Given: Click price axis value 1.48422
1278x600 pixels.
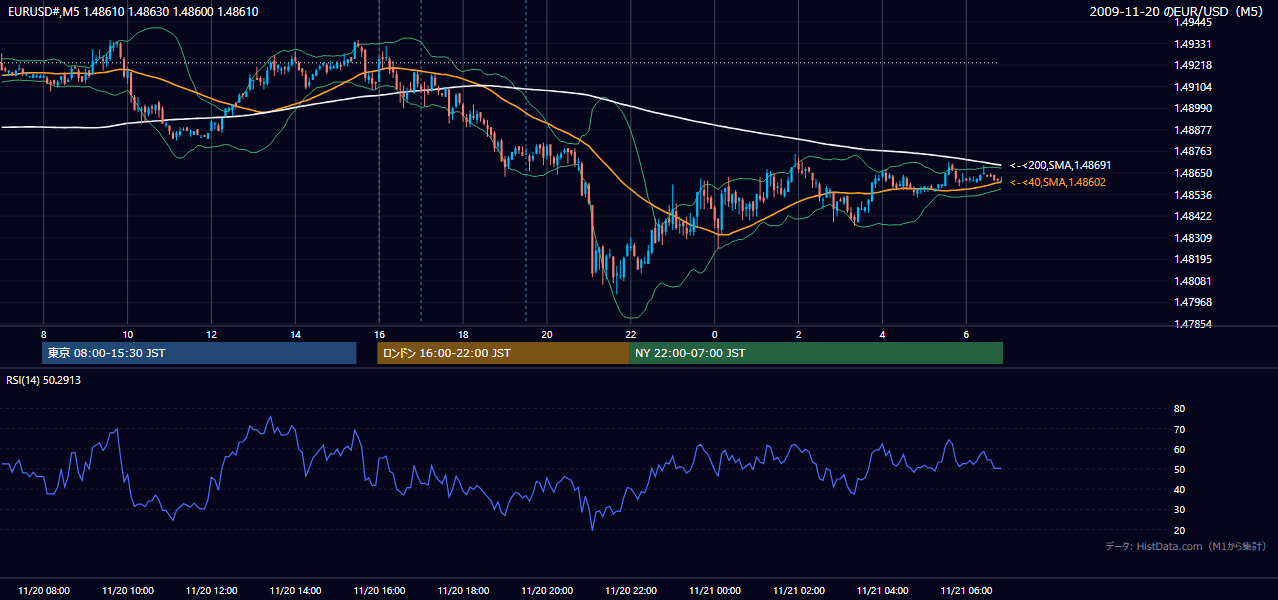Looking at the screenshot, I should 1192,216.
